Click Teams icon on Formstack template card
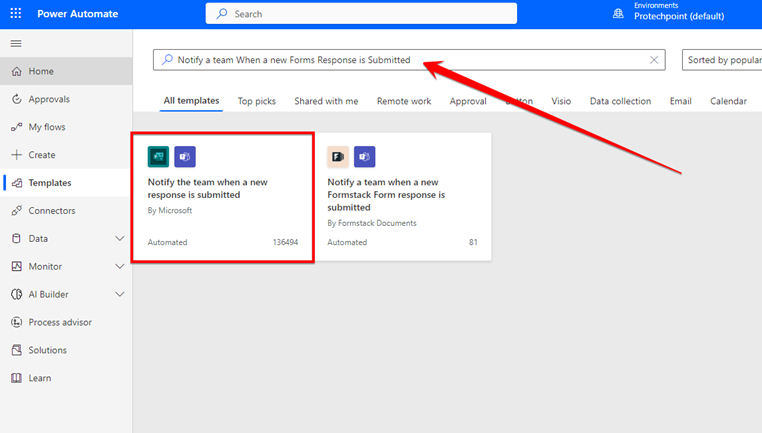Screen dimensions: 762x433 pos(364,156)
